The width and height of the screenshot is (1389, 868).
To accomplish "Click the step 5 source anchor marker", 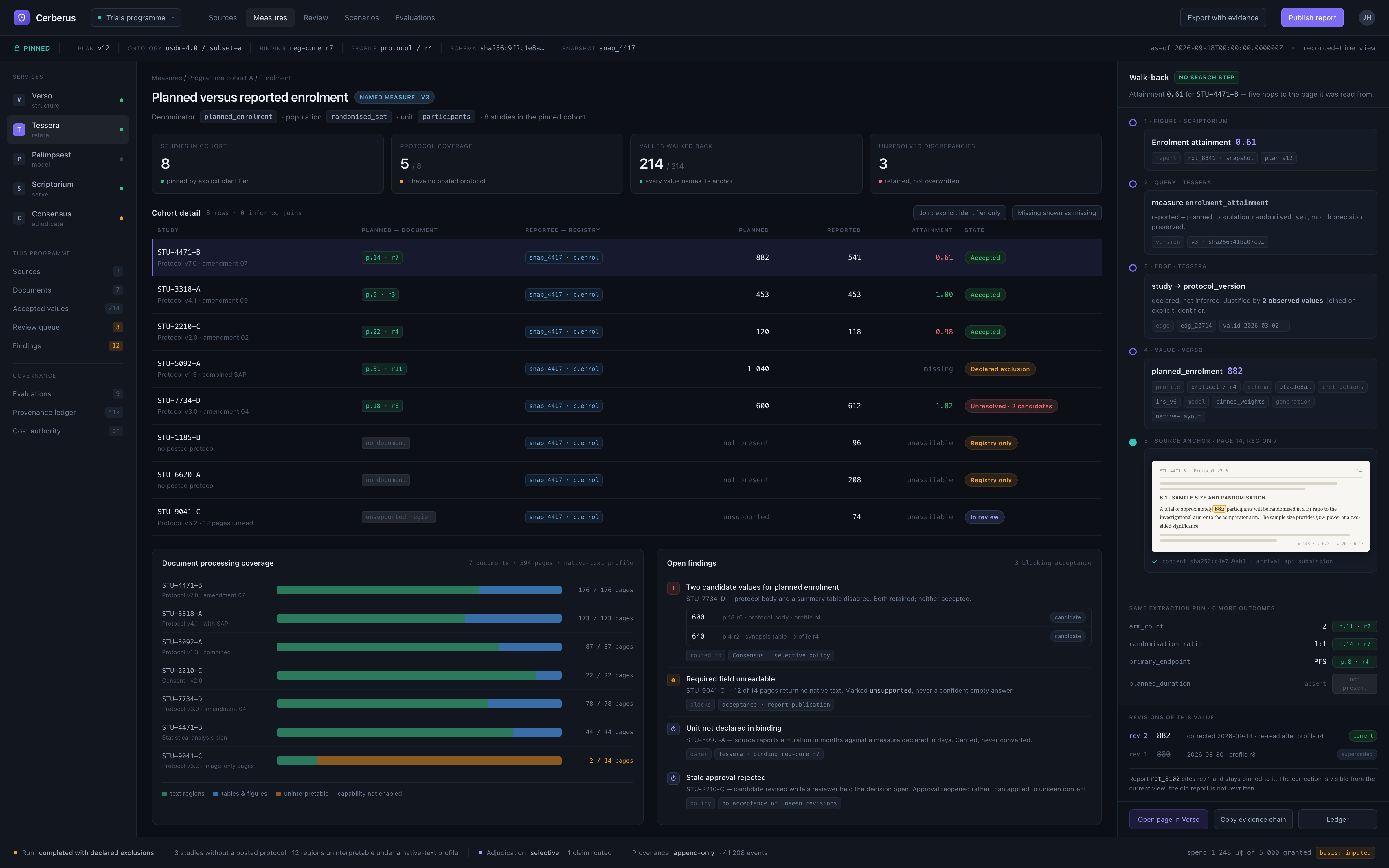I will (x=1132, y=442).
